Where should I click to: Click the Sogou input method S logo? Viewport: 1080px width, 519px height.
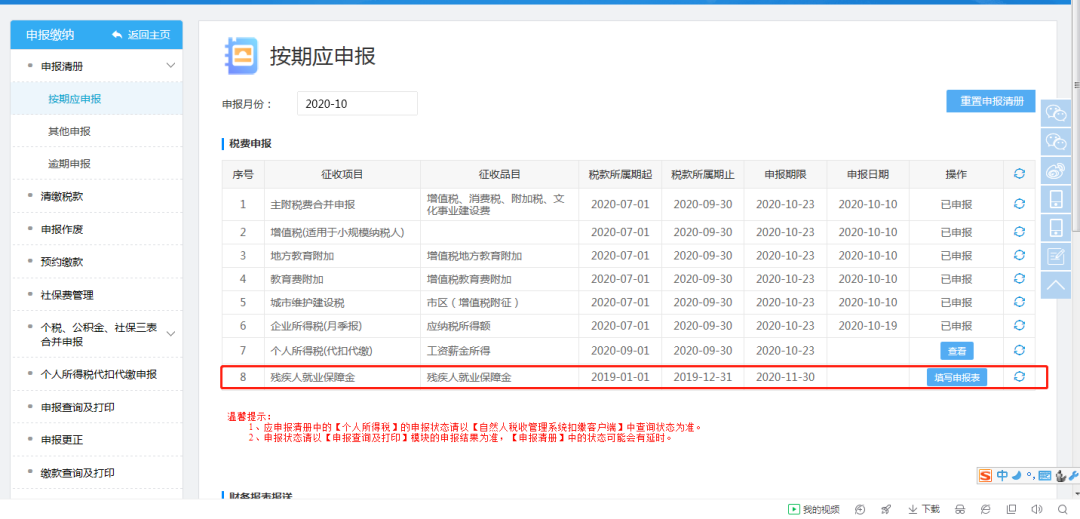pyautogui.click(x=986, y=475)
